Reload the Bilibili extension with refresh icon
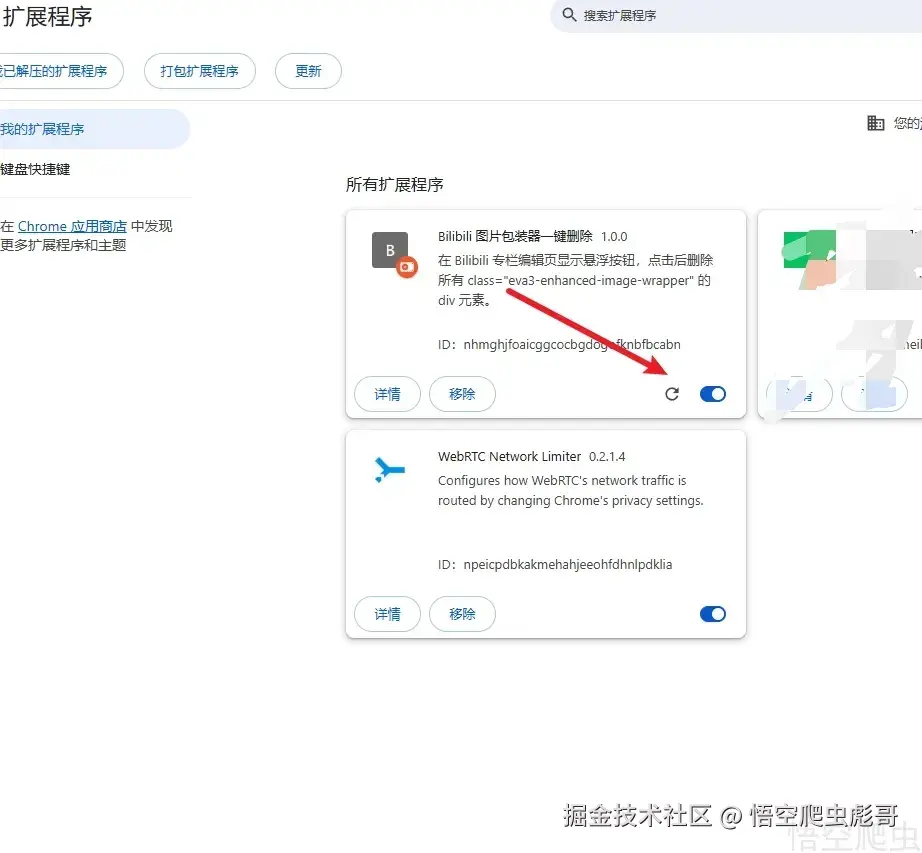The height and width of the screenshot is (853, 922). (x=672, y=394)
